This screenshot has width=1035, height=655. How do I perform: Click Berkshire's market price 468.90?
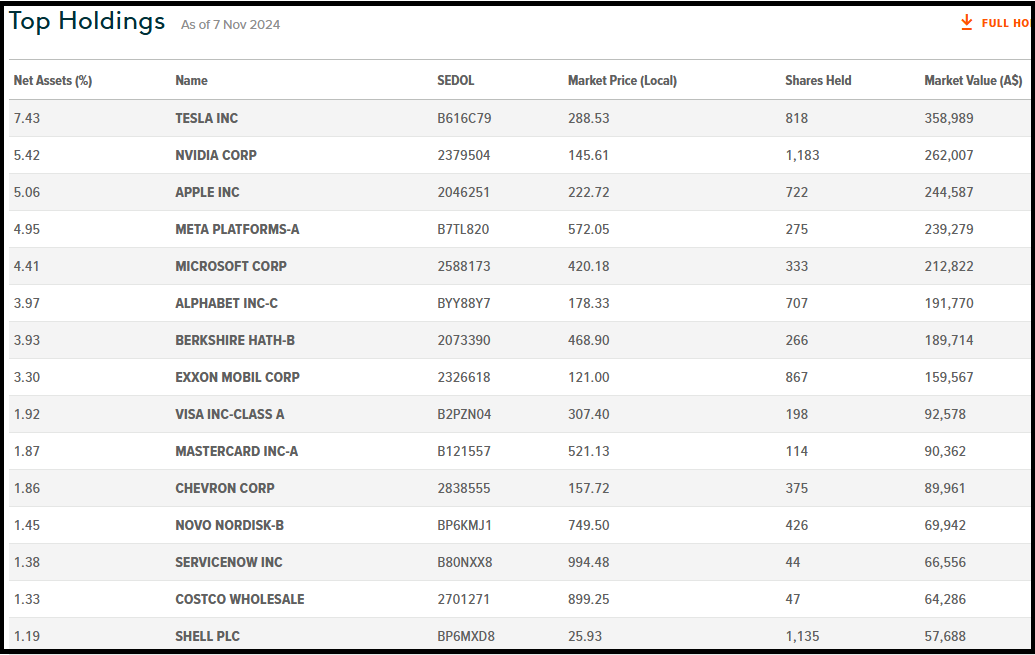(589, 340)
